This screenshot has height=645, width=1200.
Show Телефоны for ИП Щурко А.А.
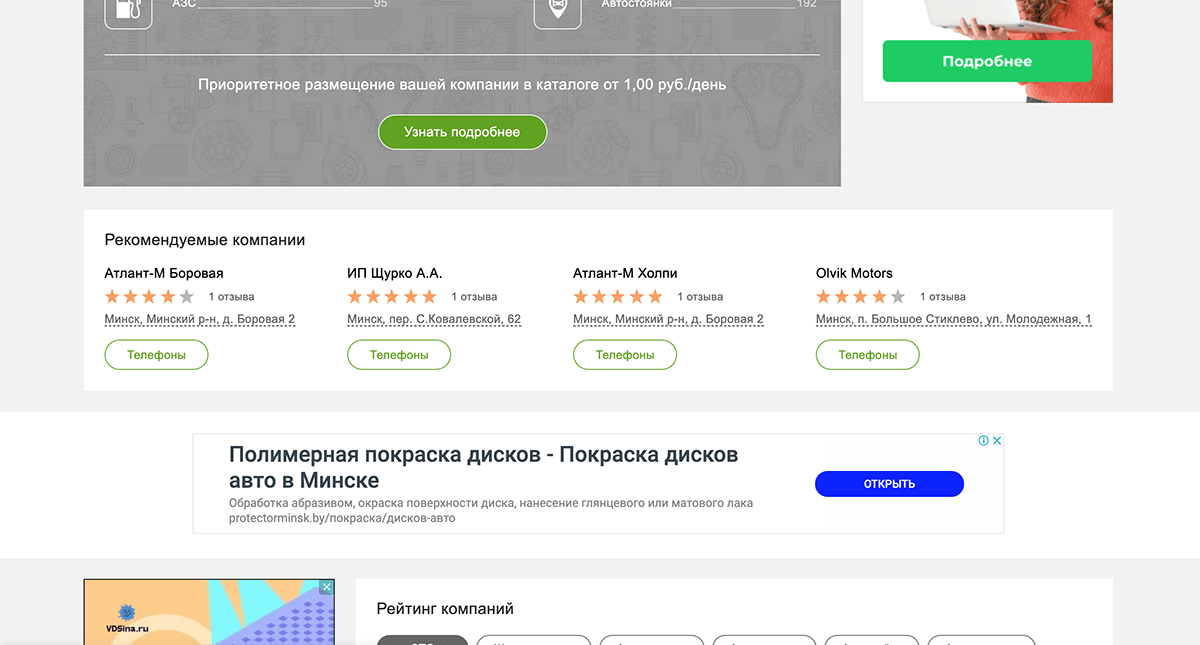pos(399,355)
